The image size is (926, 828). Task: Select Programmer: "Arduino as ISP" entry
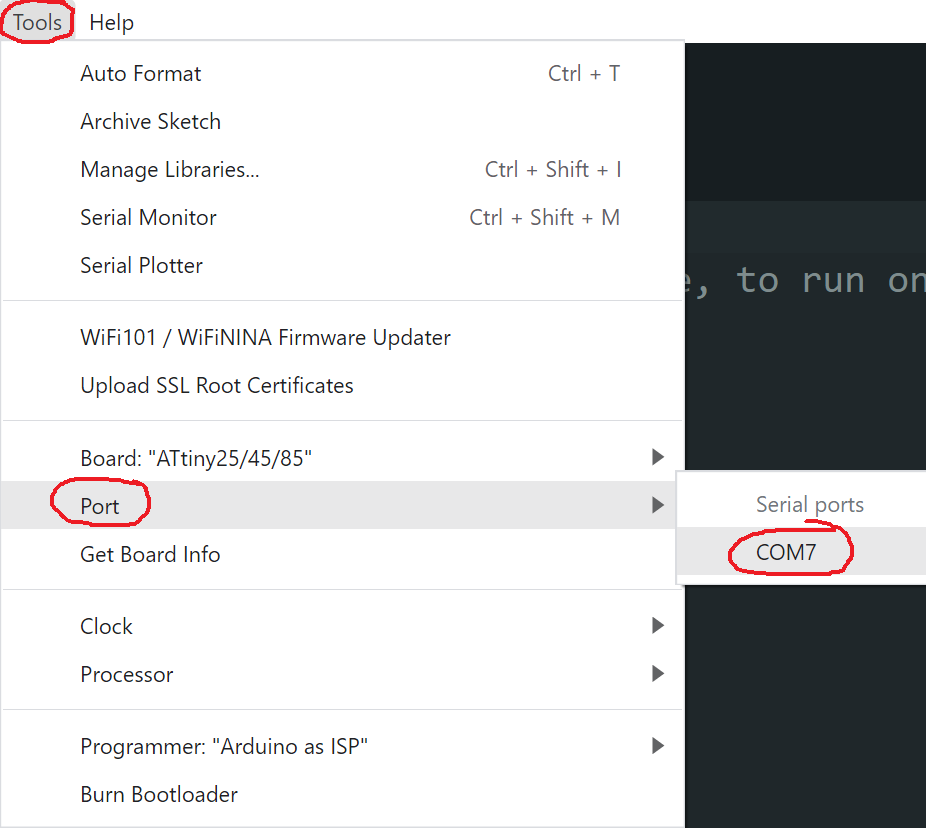(224, 746)
